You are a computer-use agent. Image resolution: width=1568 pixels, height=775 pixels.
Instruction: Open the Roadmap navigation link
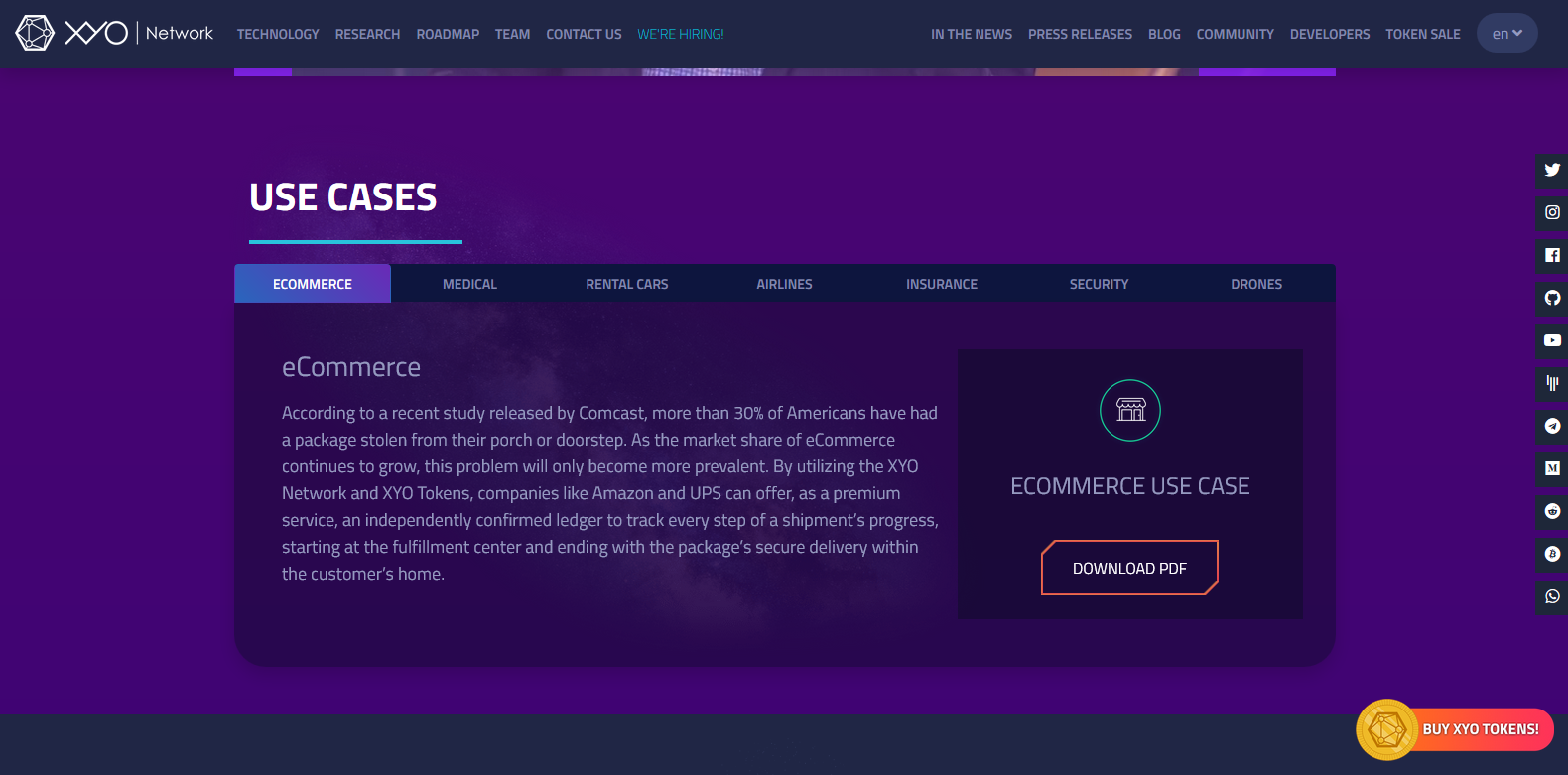[448, 34]
